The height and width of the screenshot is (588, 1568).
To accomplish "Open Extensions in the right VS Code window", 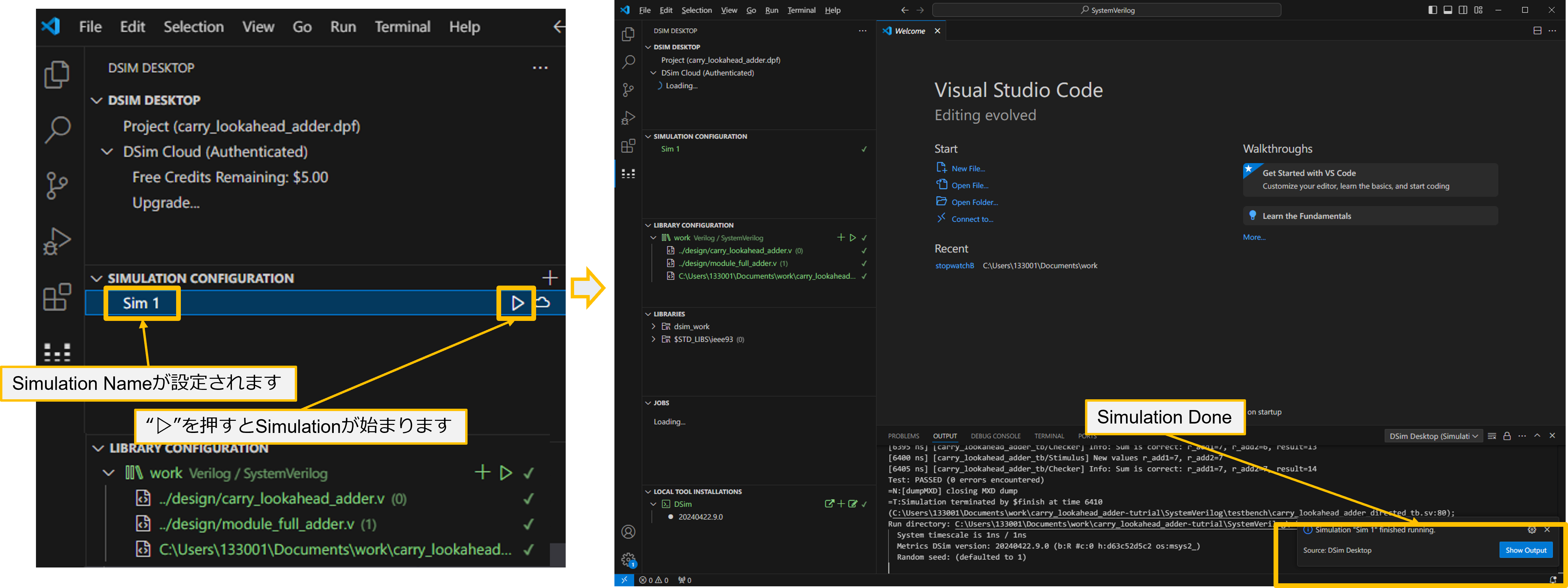I will pos(628,146).
